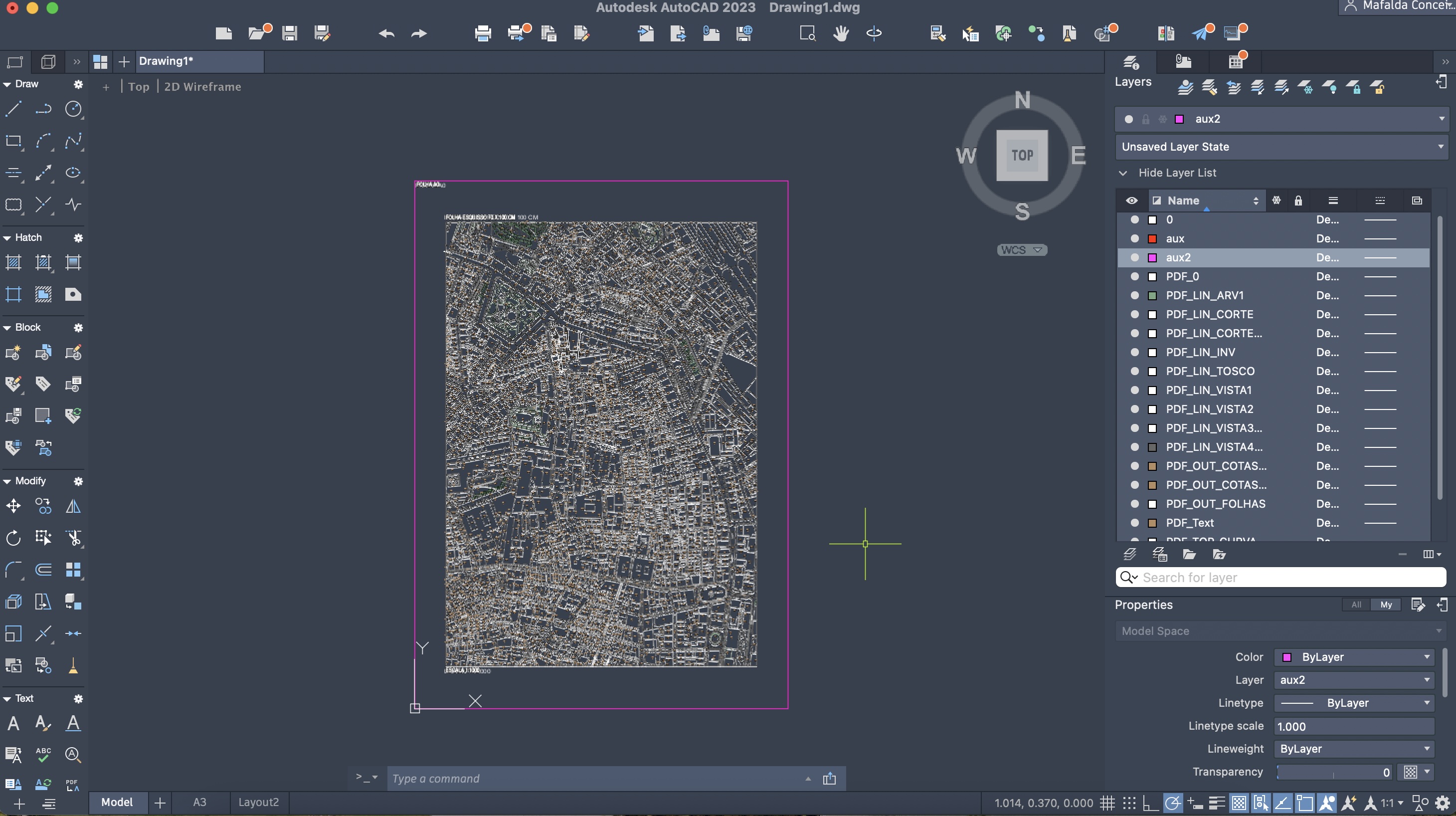The width and height of the screenshot is (1456, 816).
Task: Select the Rotate tool
Action: point(13,537)
